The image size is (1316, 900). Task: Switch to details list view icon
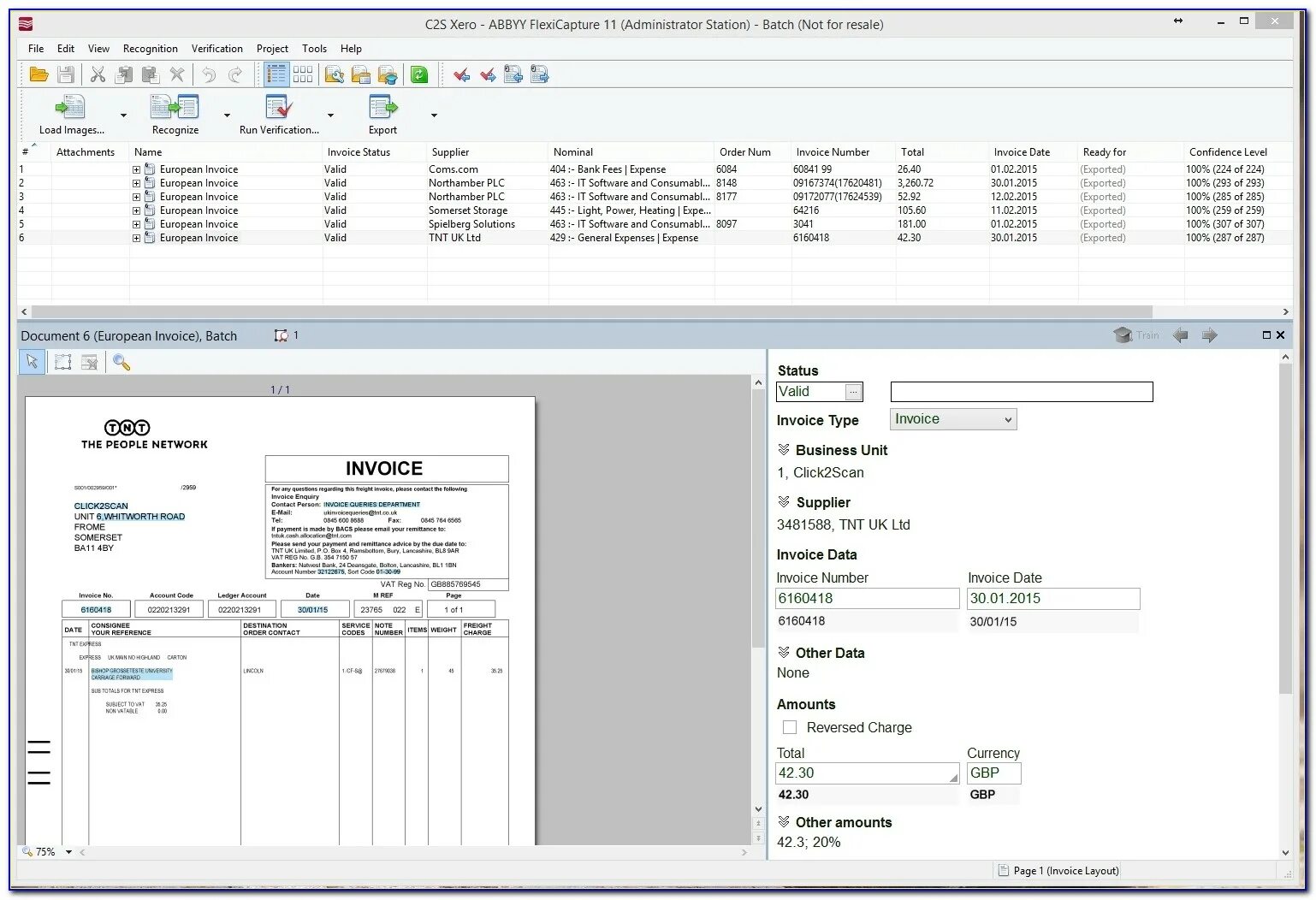276,75
